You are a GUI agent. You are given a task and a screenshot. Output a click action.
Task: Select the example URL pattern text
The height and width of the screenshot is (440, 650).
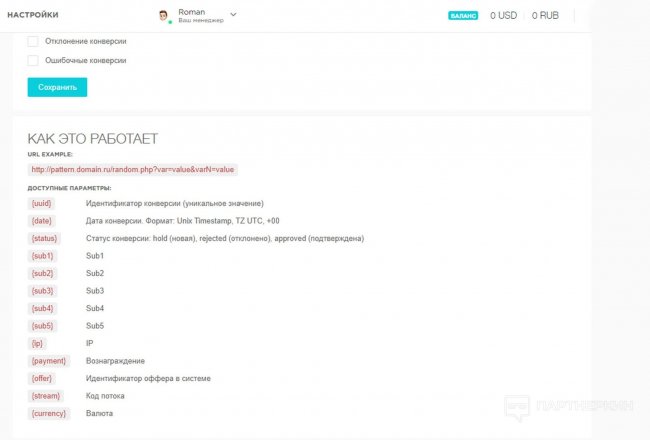click(x=133, y=169)
